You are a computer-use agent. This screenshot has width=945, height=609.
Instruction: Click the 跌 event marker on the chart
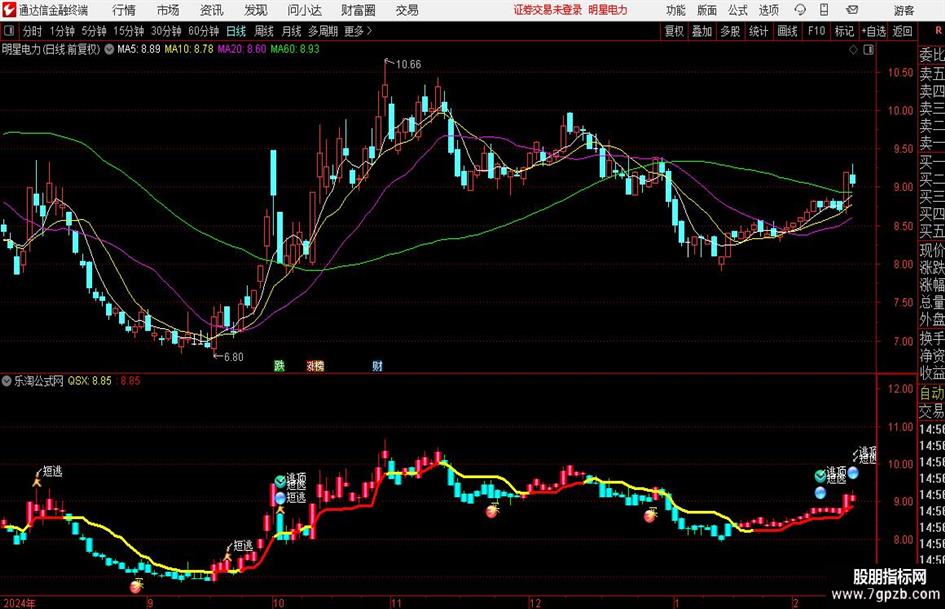click(279, 365)
